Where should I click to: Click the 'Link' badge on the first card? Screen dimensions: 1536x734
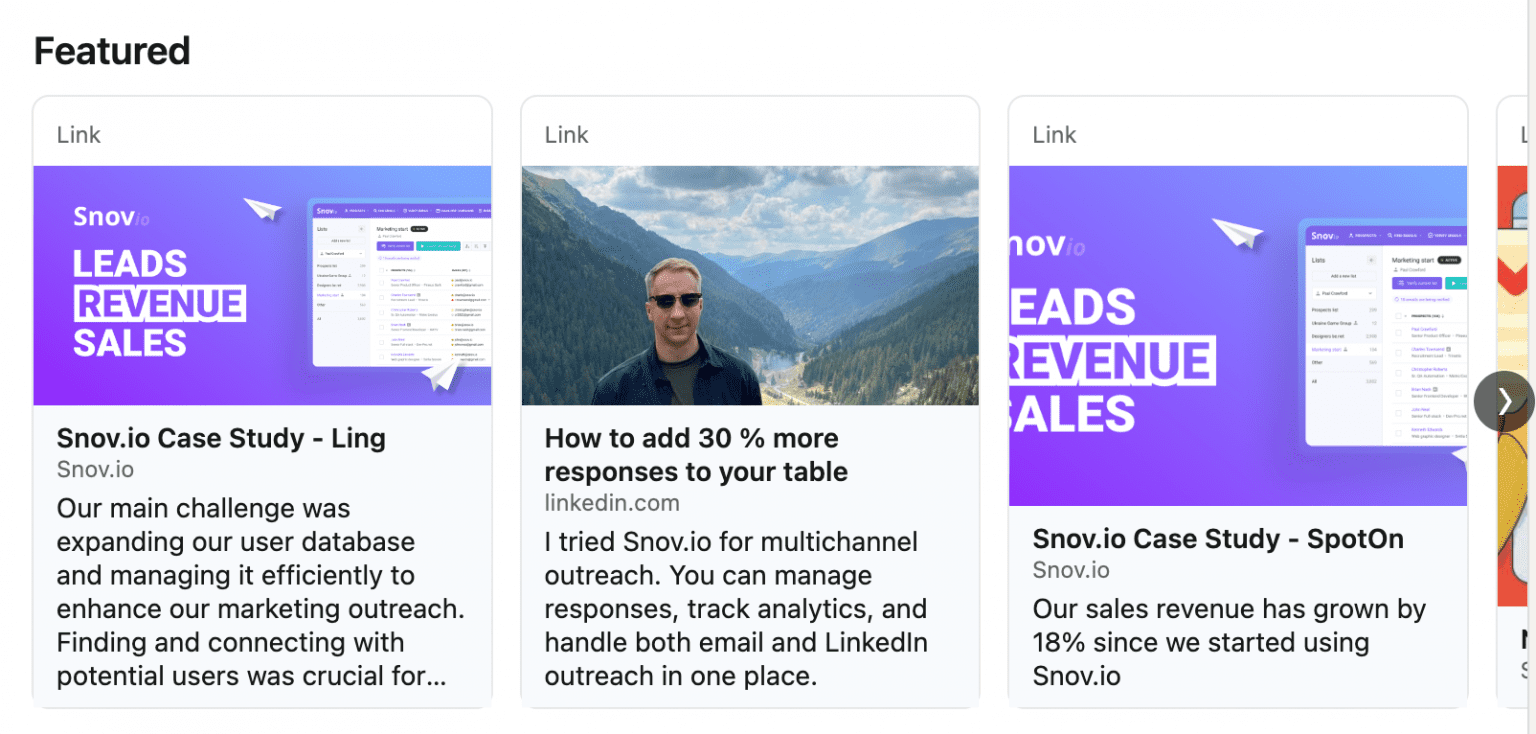(x=78, y=134)
